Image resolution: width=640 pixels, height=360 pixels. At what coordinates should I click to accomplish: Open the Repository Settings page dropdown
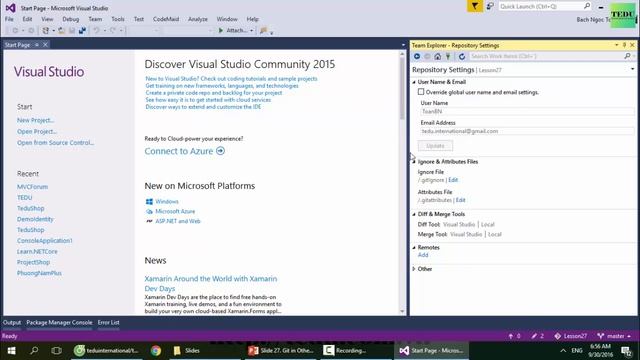632,69
